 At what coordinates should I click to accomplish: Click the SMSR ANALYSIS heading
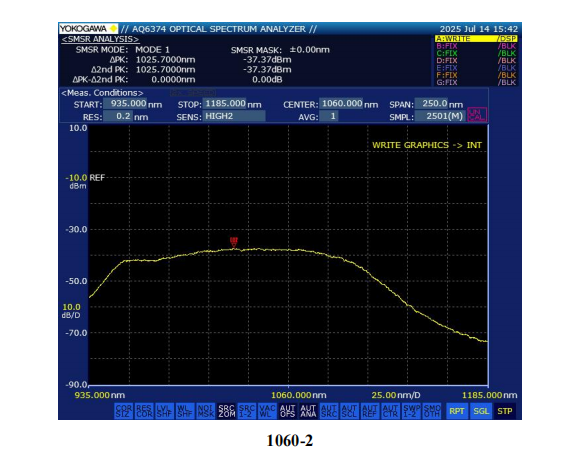pos(100,39)
